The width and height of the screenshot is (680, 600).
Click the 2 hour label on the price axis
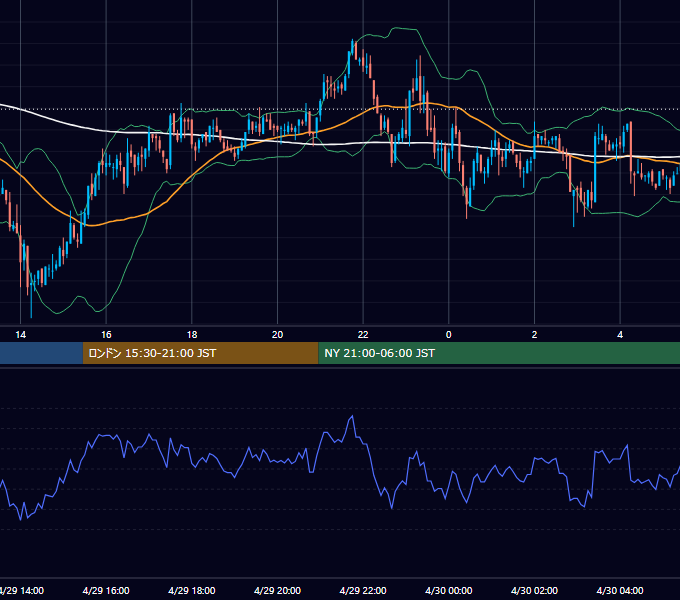point(534,335)
